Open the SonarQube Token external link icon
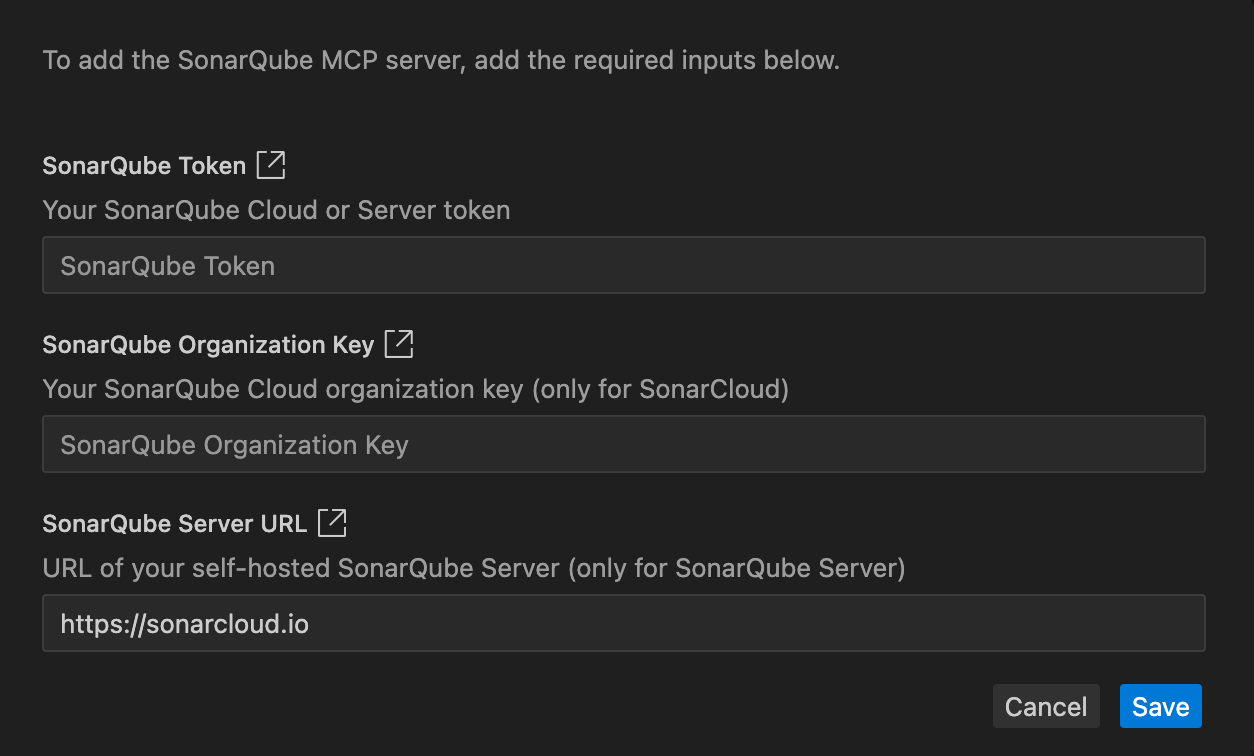 point(271,165)
